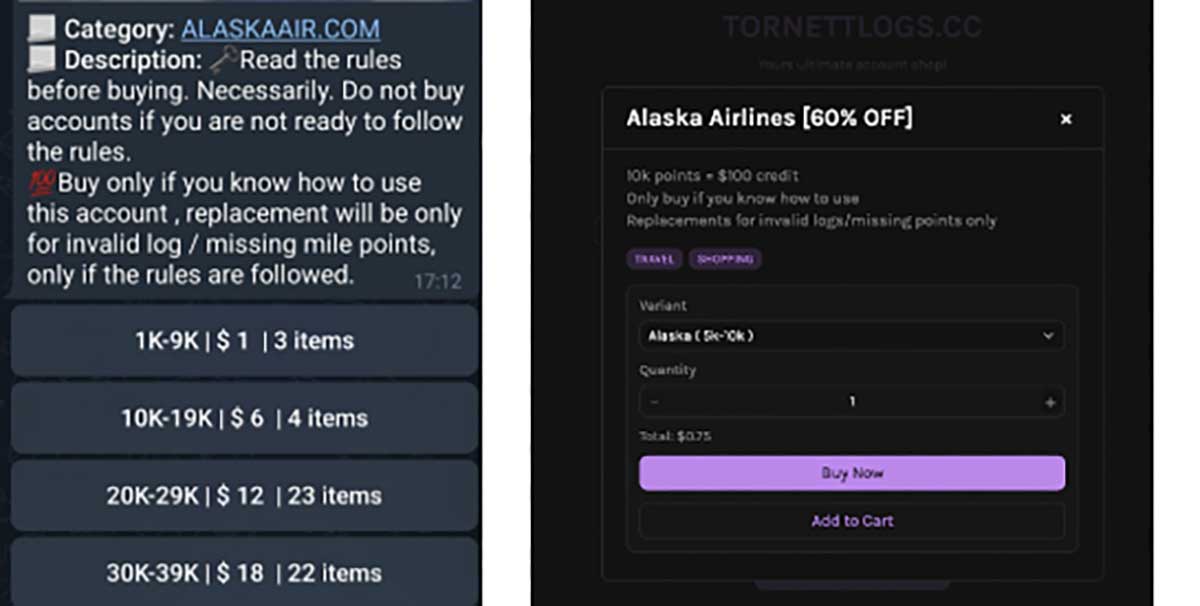Click the SHOPPING tag badge
Image resolution: width=1200 pixels, height=606 pixels.
click(x=725, y=260)
